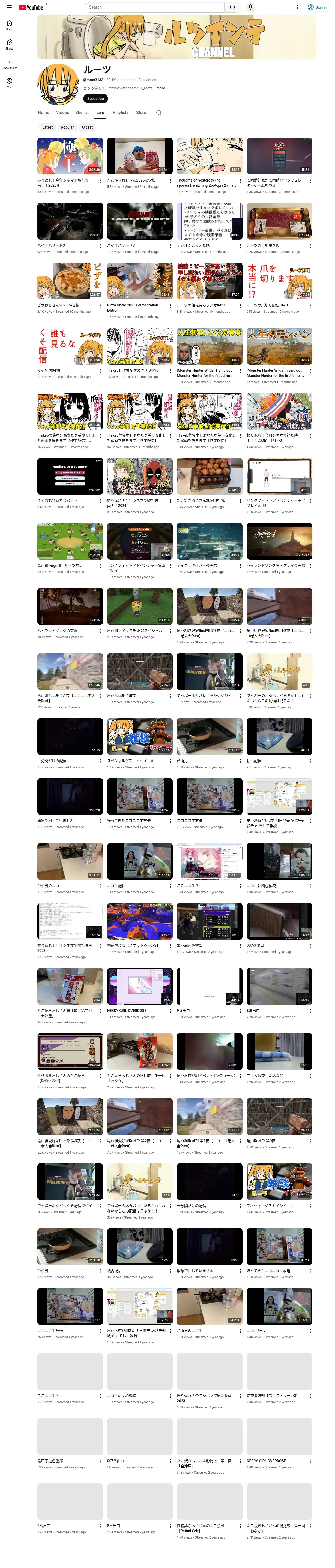335x1568 pixels.
Task: Open video title 緊急で回していません 1:09:20
Action: [55, 821]
